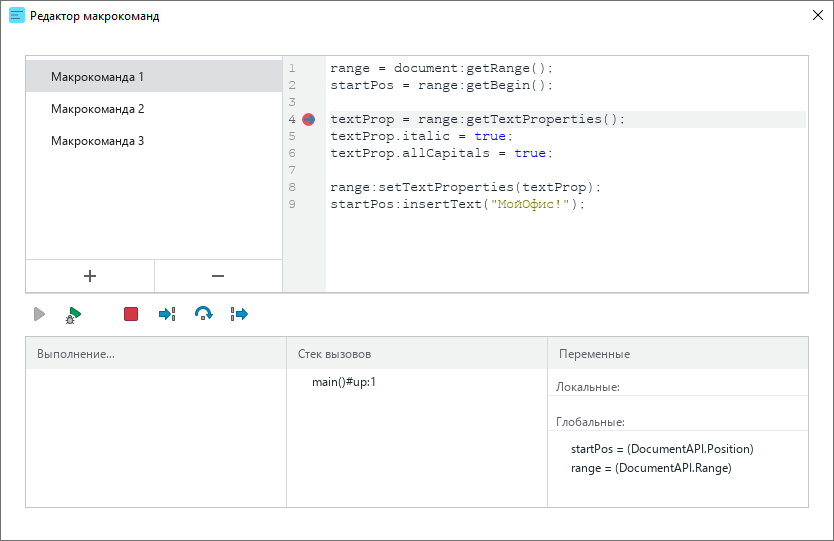This screenshot has height=541, width=834.
Task: Click the Step Into debug icon
Action: (x=167, y=314)
